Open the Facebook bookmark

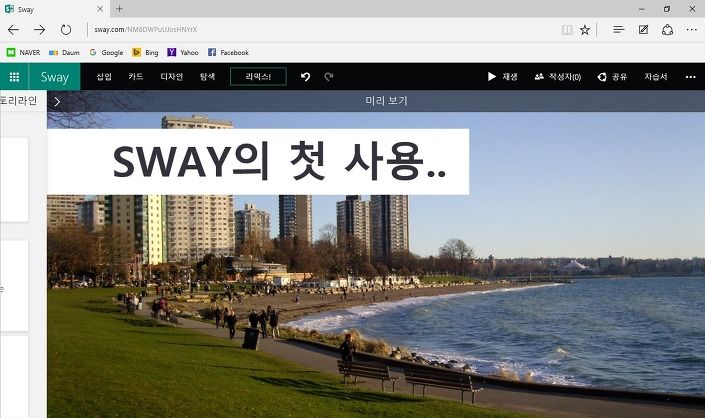(228, 53)
